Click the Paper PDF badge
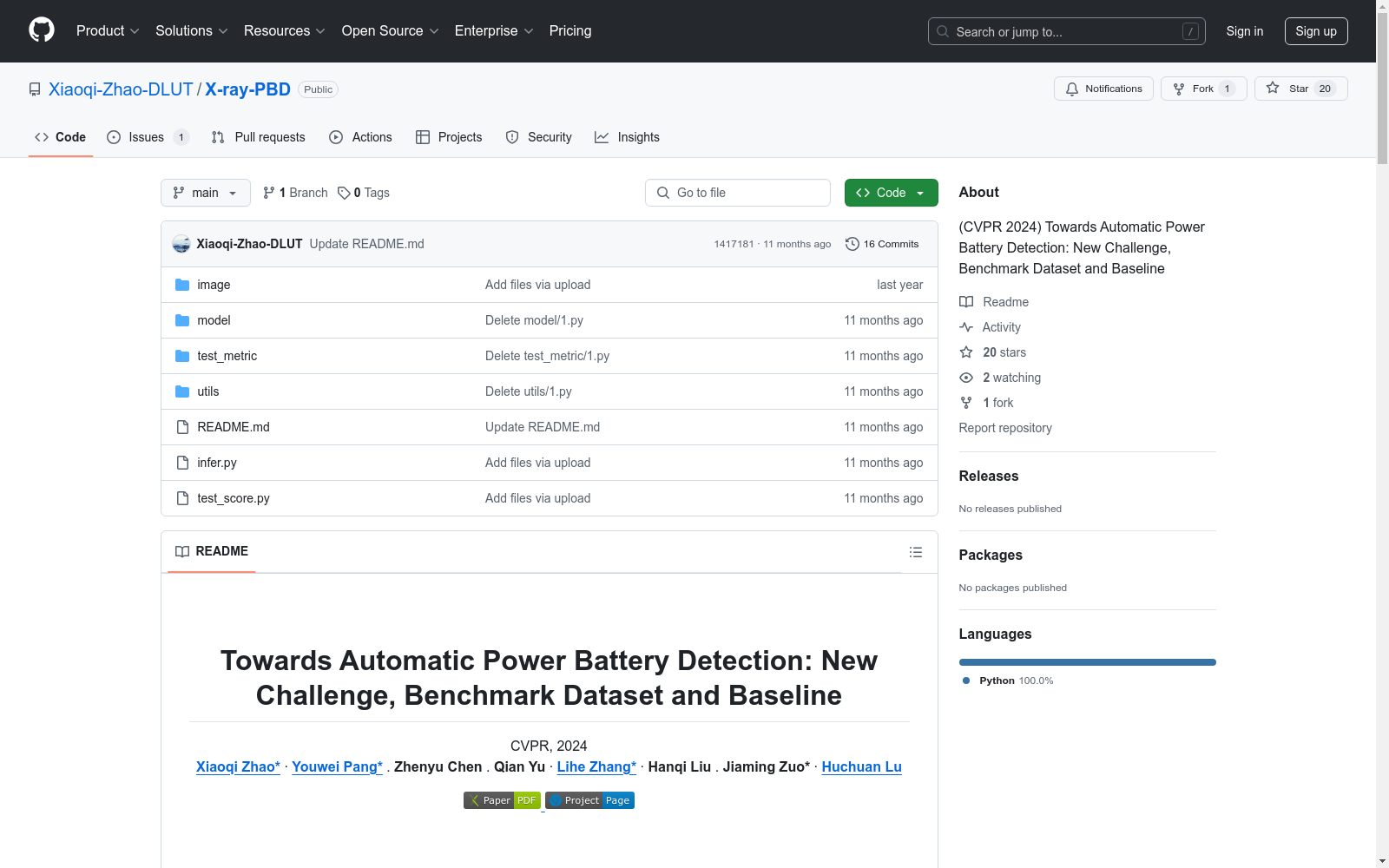The height and width of the screenshot is (868, 1389). pyautogui.click(x=502, y=800)
